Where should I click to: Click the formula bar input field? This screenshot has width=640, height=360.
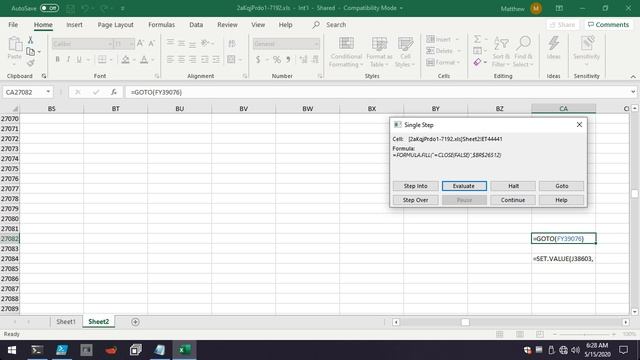pos(377,92)
